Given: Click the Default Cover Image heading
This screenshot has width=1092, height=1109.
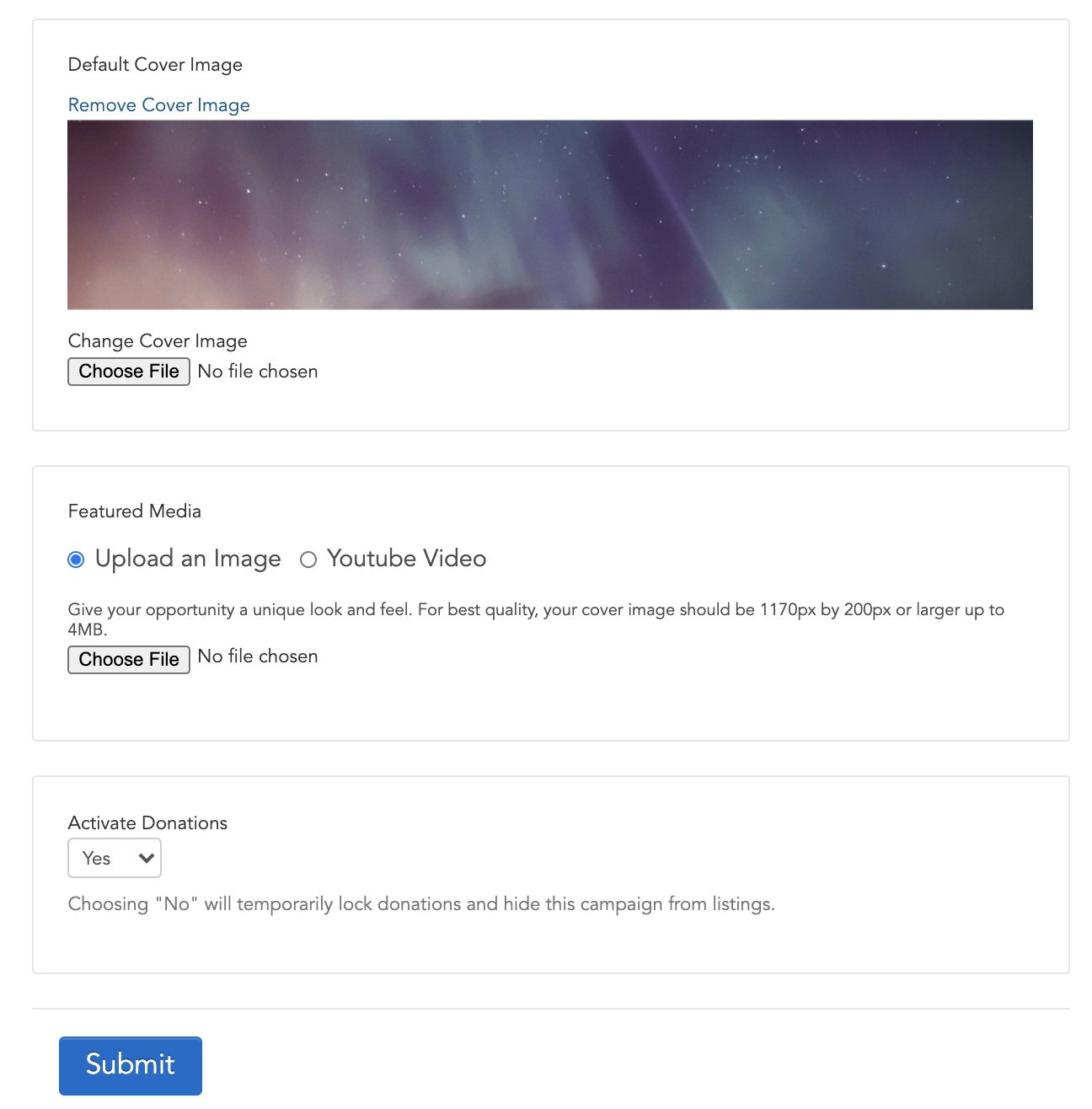Looking at the screenshot, I should click(x=155, y=65).
